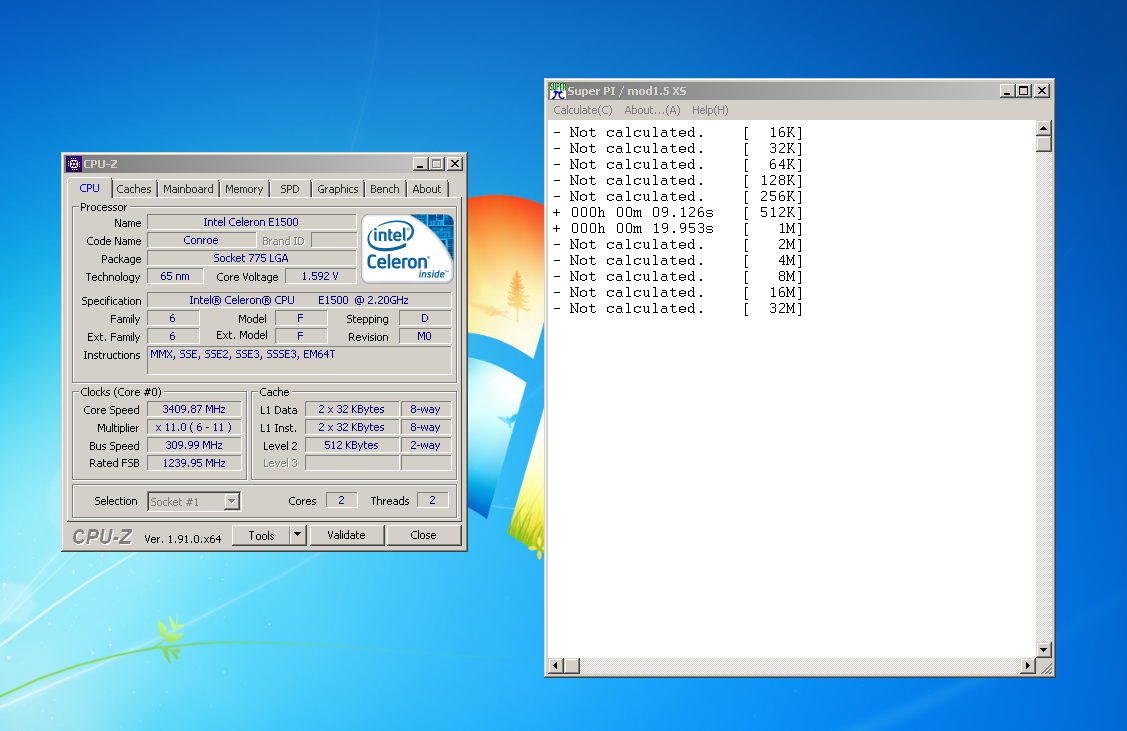
Task: Select the CPU tab
Action: (90, 188)
